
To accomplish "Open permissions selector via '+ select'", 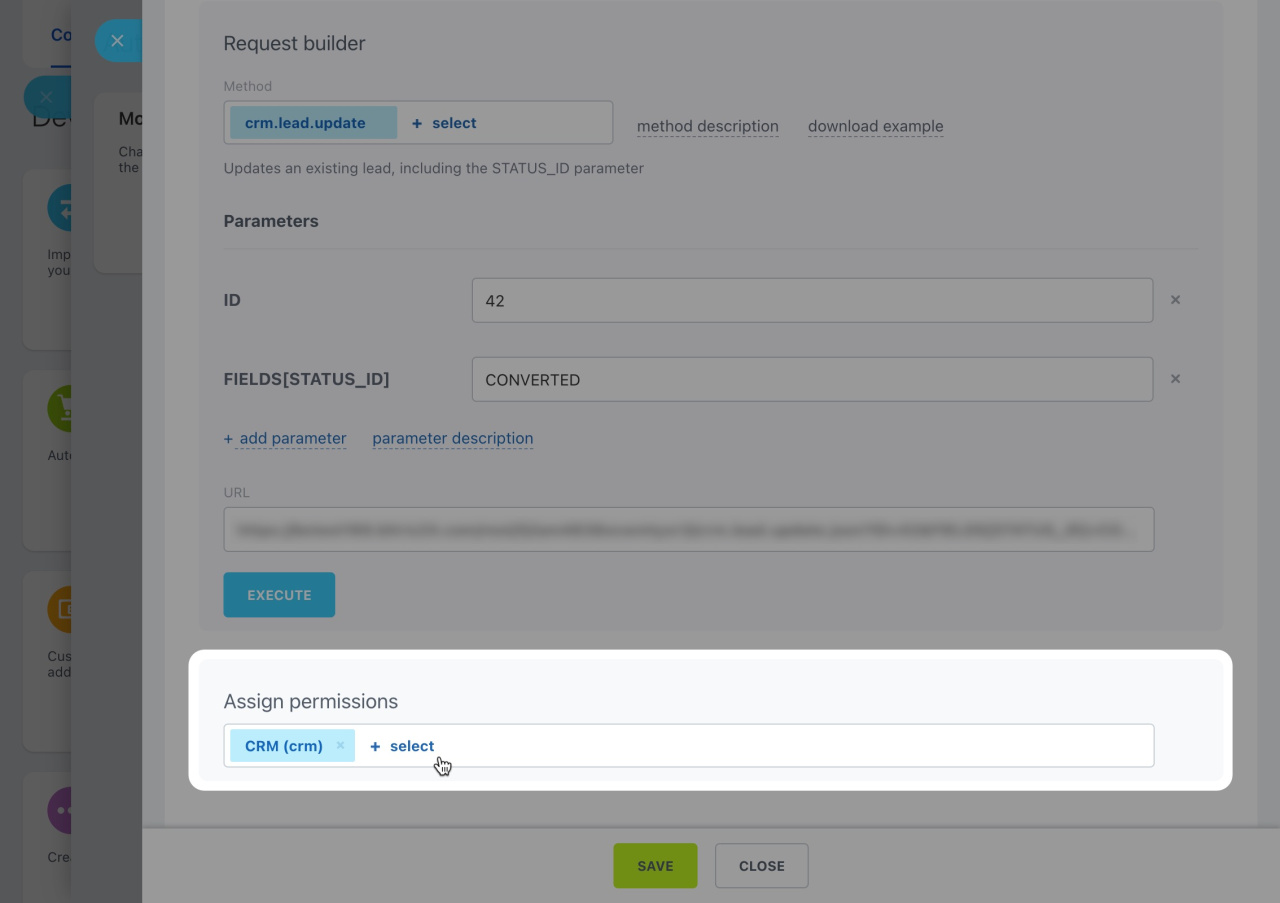I will 402,746.
